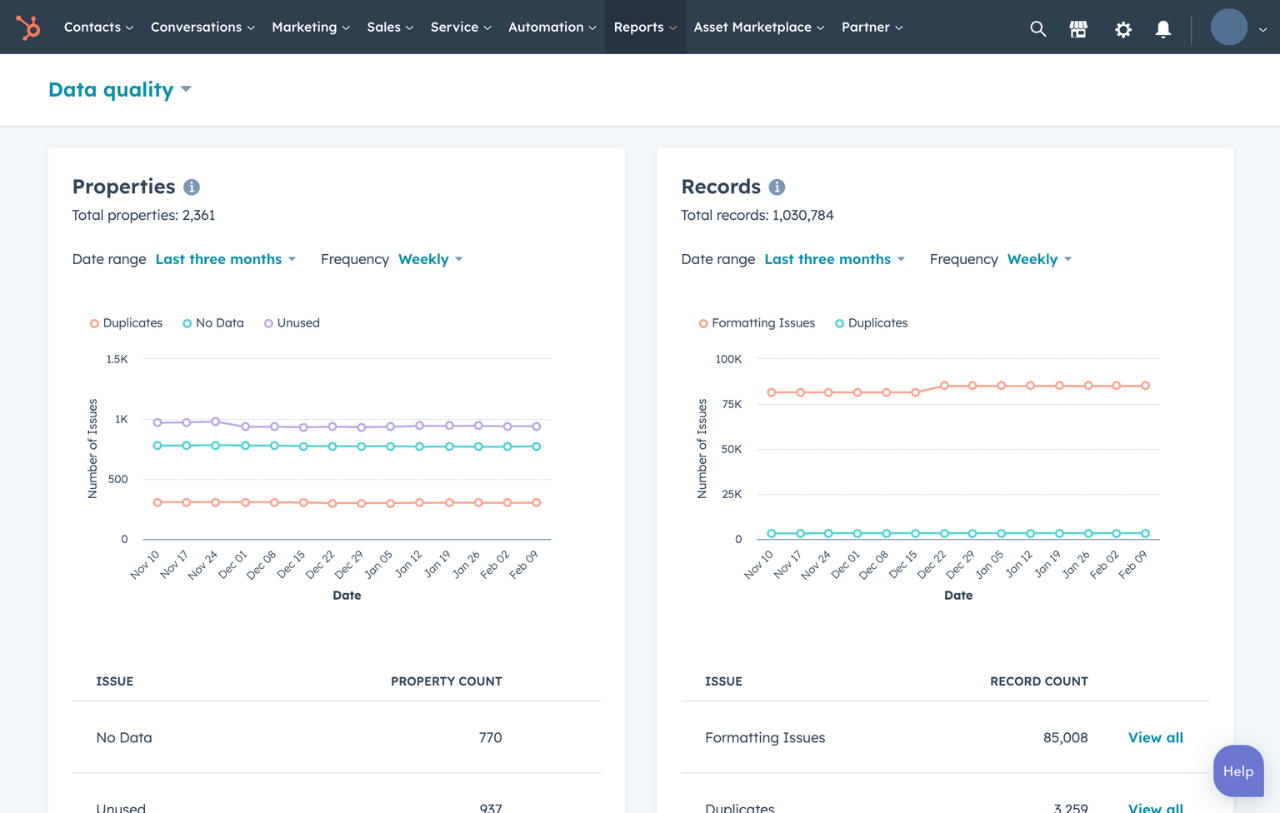Open the settings gear

[1122, 29]
